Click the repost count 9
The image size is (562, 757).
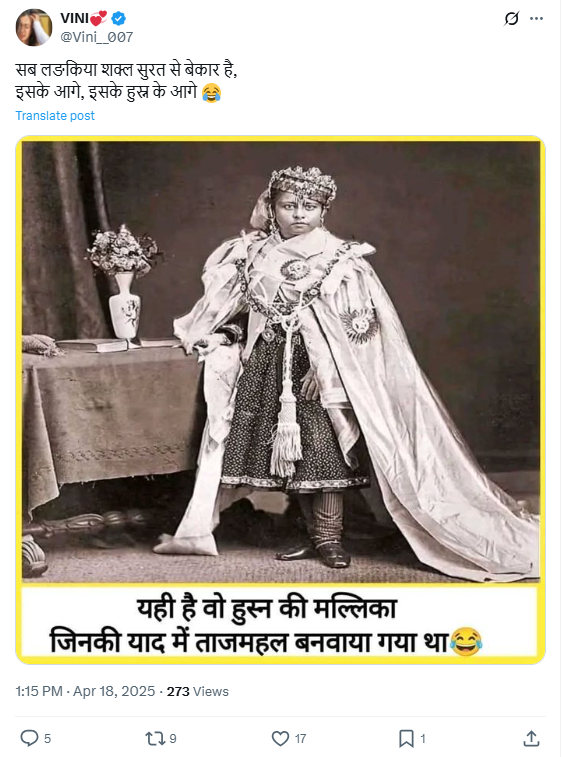click(173, 739)
